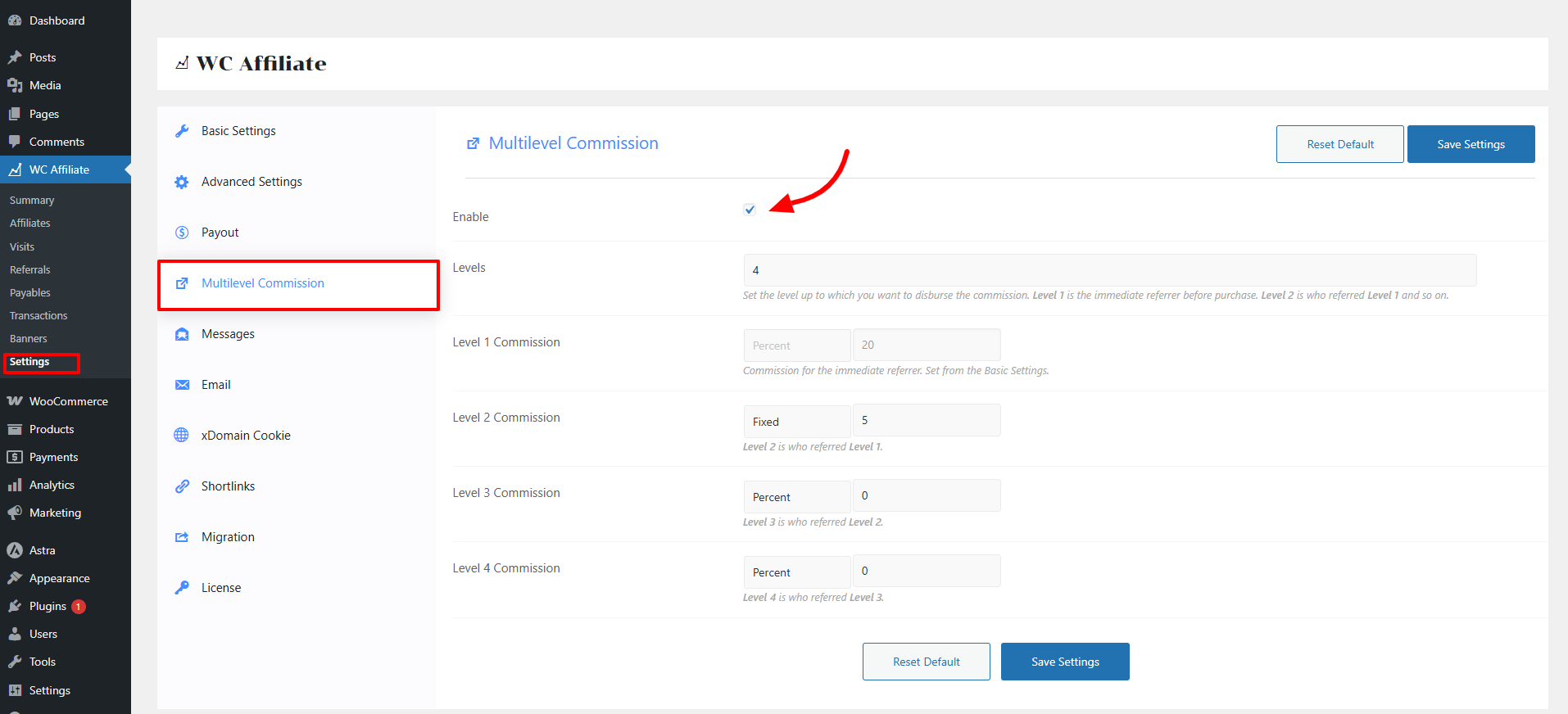Screen dimensions: 1568x714
Task: Click the Plugins update count badge
Action: 79,607
